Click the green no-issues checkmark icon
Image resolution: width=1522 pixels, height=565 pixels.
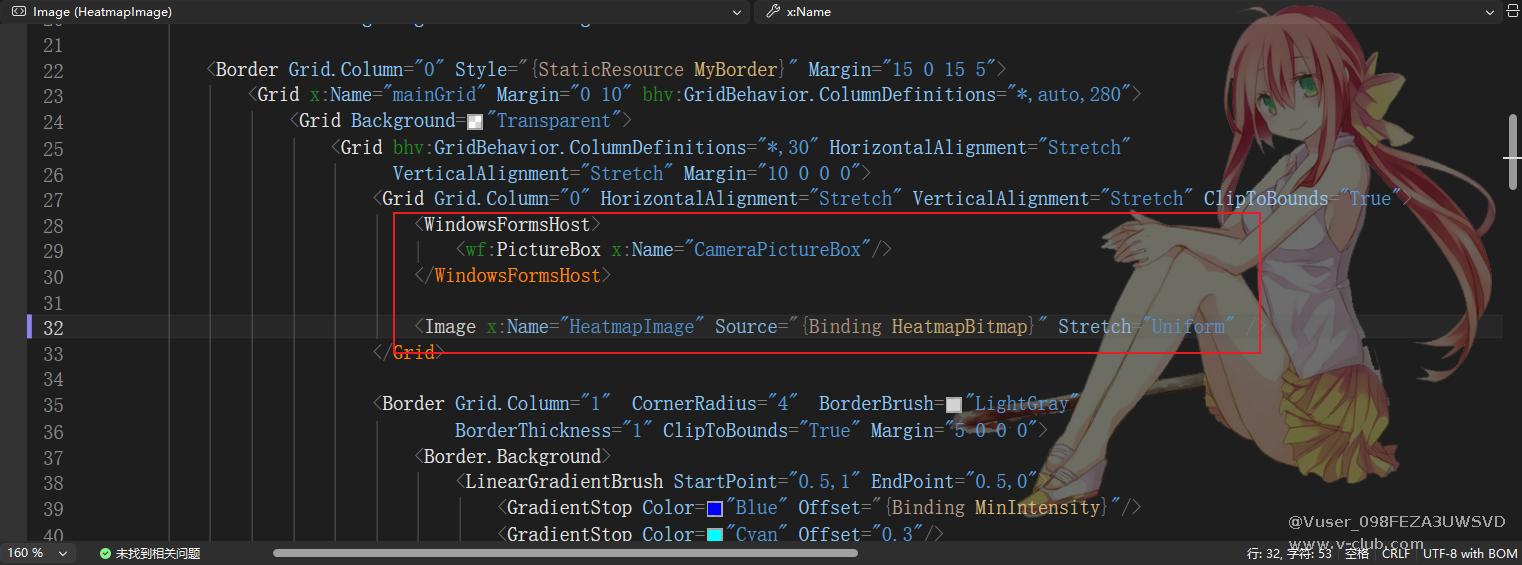[x=105, y=553]
